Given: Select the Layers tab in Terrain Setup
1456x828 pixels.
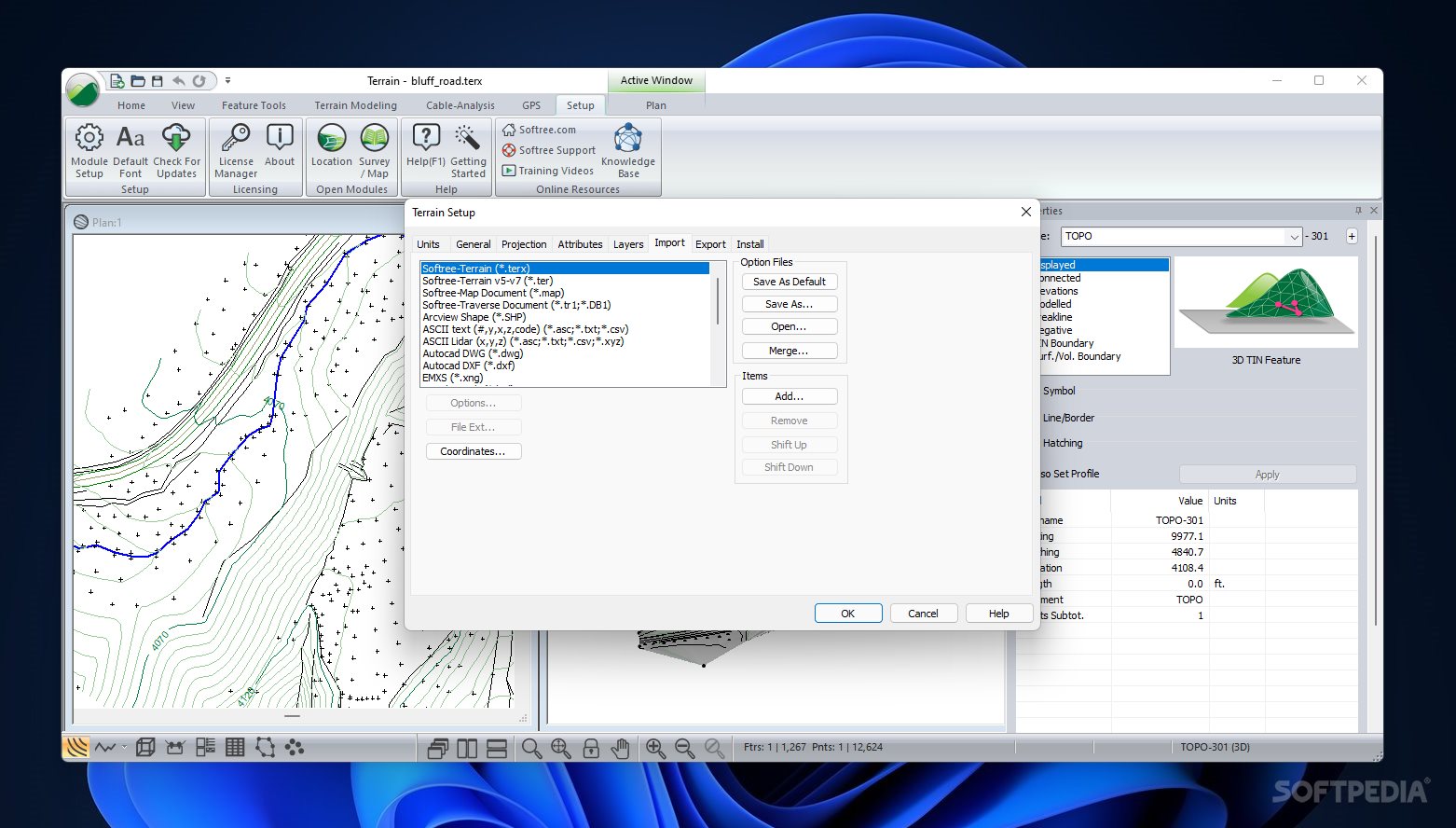Looking at the screenshot, I should click(x=628, y=244).
